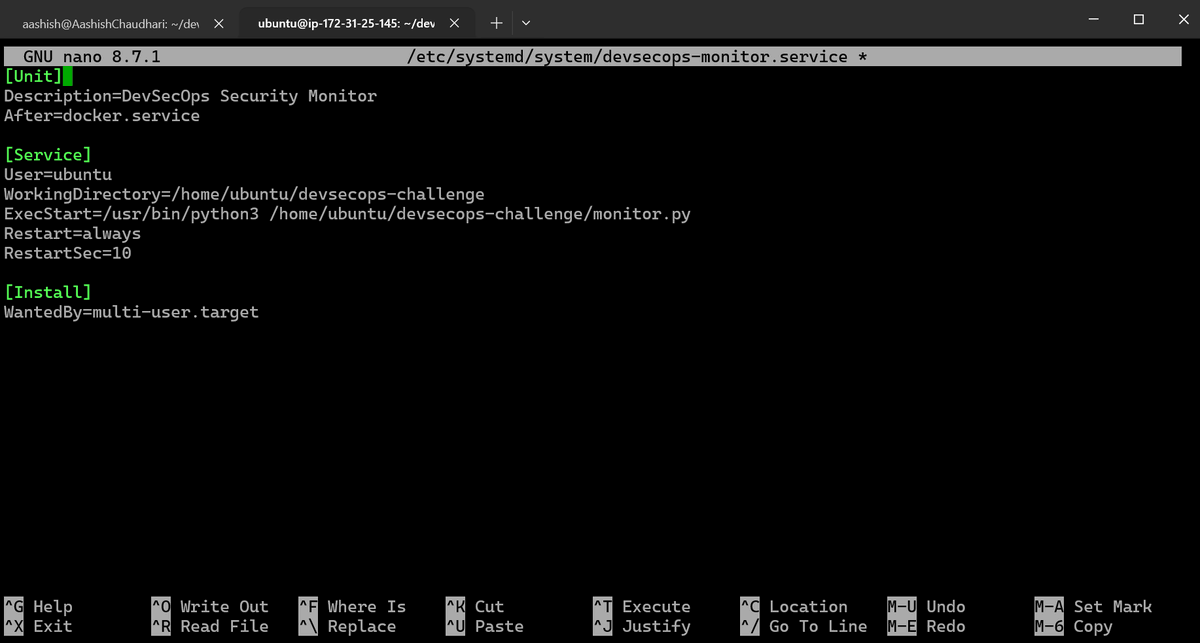The image size is (1200, 643).
Task: Click the After=docker.service line
Action: point(102,116)
